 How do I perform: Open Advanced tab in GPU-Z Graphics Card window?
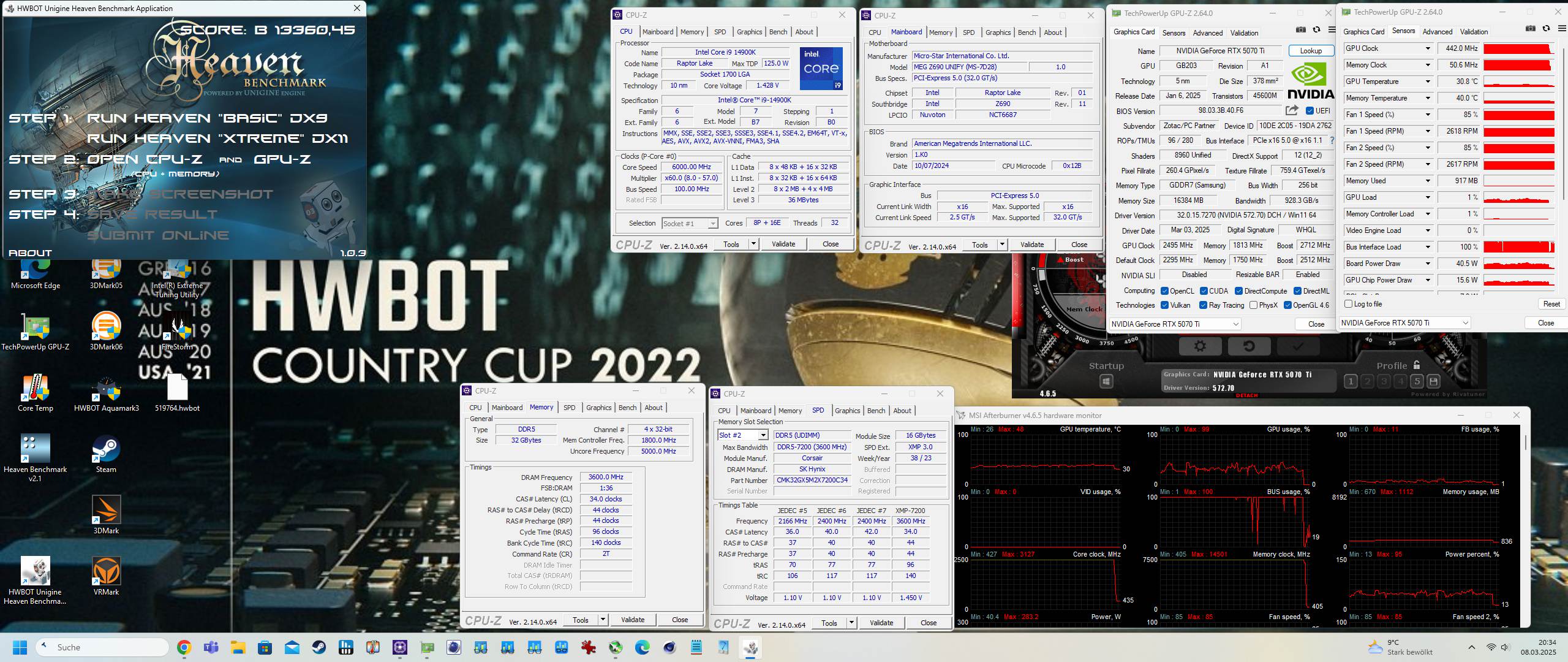coord(1207,33)
